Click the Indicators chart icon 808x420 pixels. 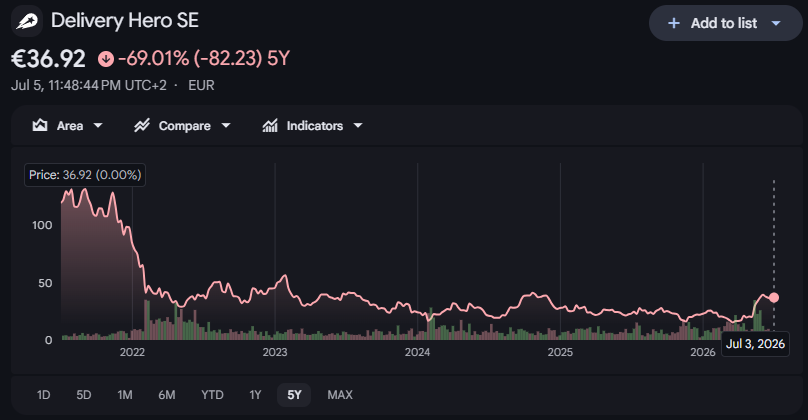pyautogui.click(x=270, y=125)
